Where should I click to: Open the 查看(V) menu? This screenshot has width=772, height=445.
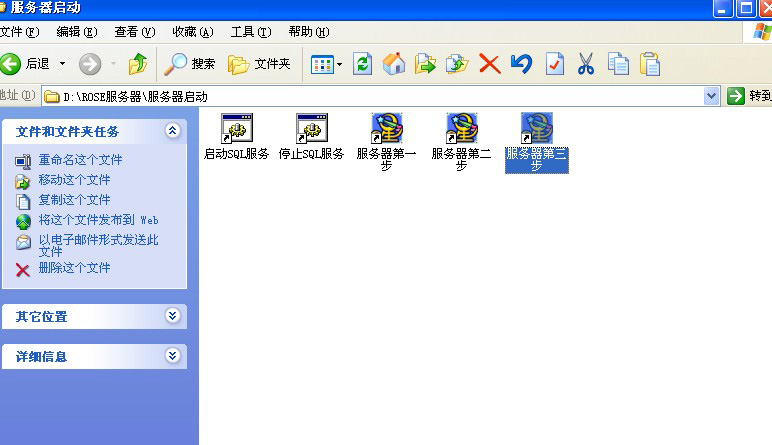[135, 32]
